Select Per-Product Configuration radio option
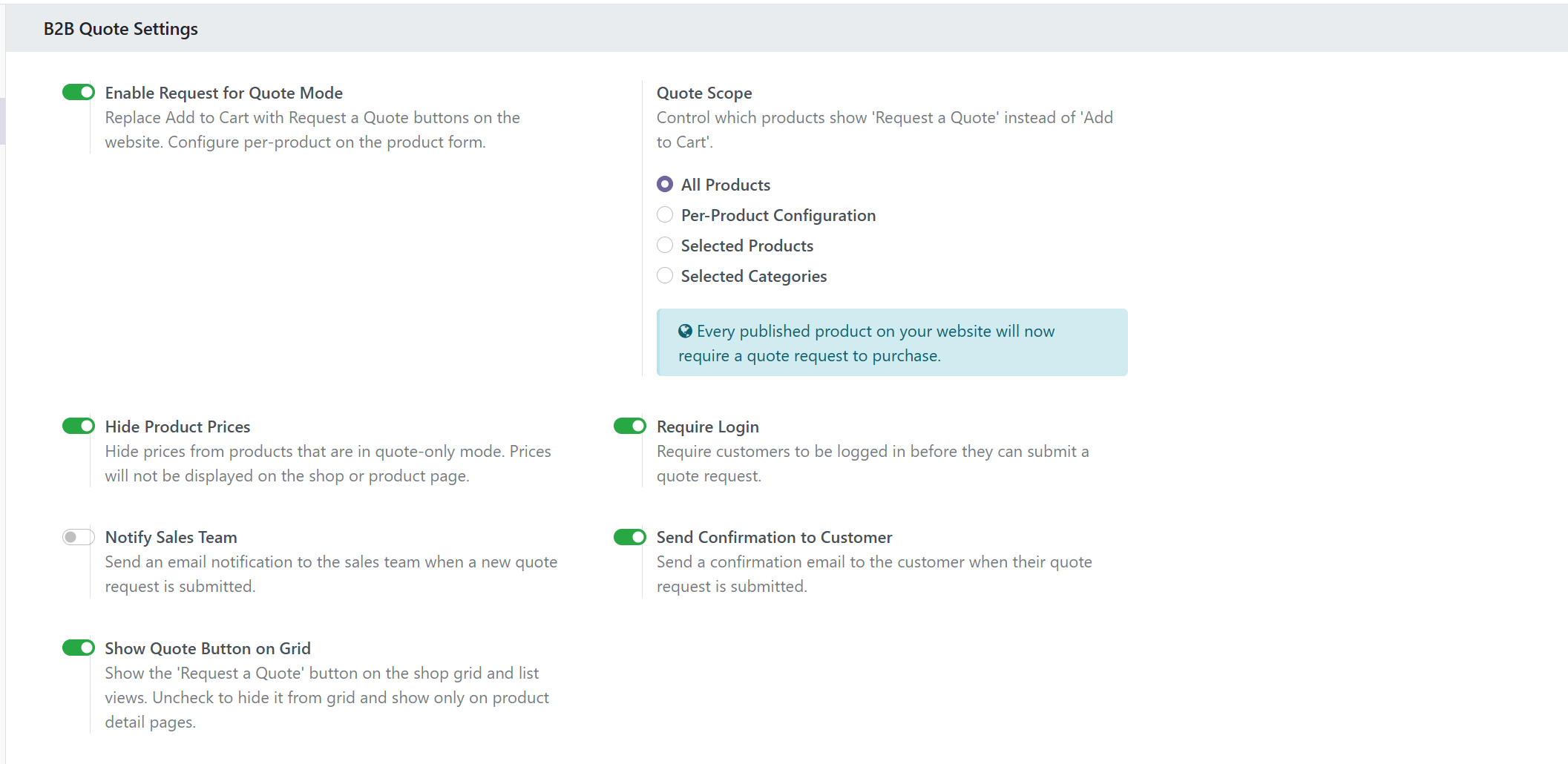This screenshot has width=1568, height=764. [665, 214]
